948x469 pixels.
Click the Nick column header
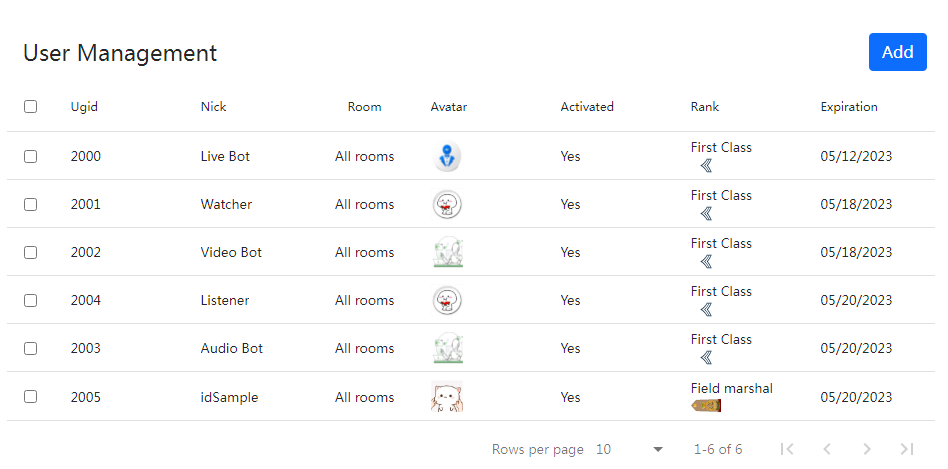point(213,106)
